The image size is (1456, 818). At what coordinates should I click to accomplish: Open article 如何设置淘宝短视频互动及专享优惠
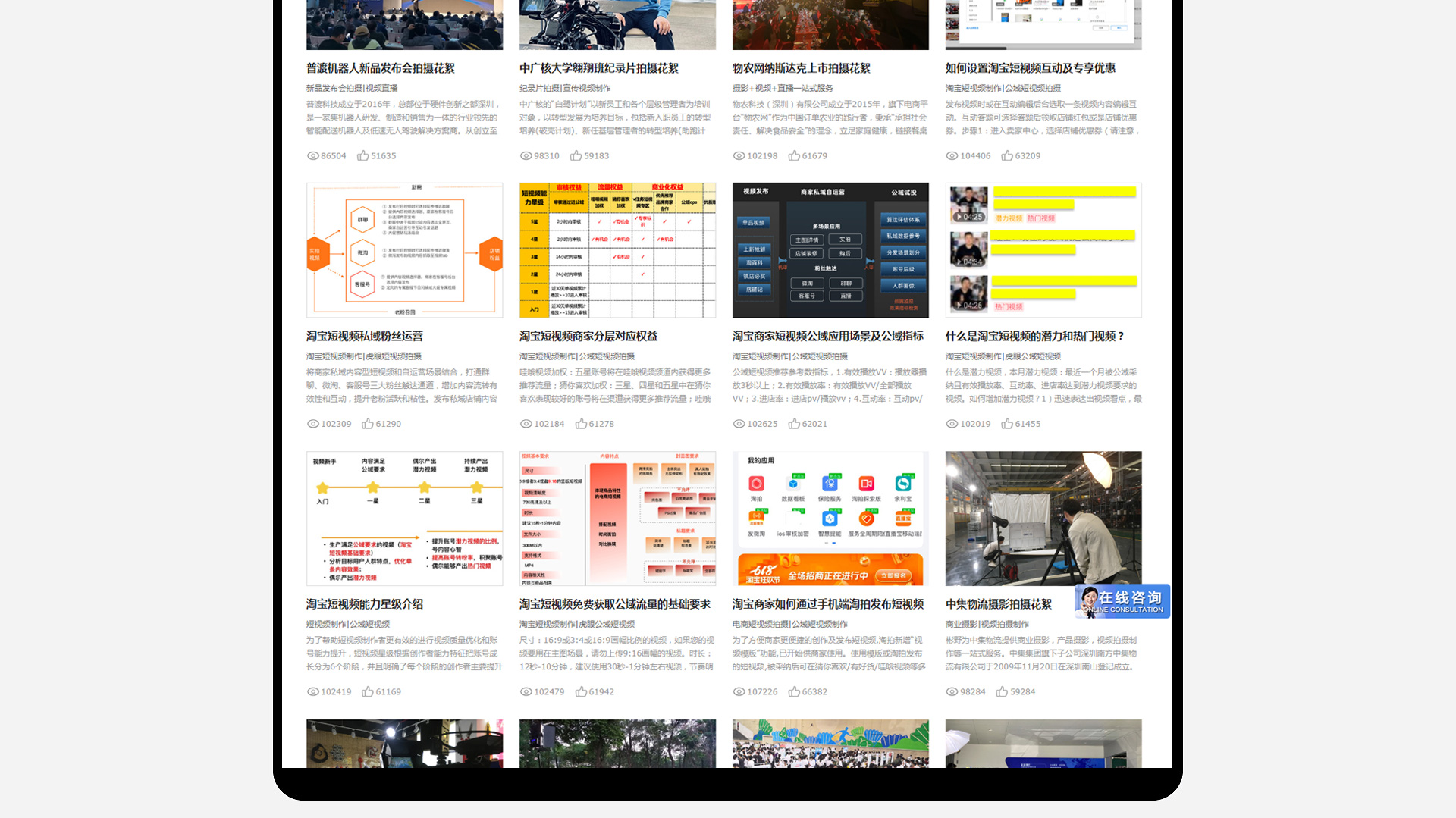point(1031,68)
